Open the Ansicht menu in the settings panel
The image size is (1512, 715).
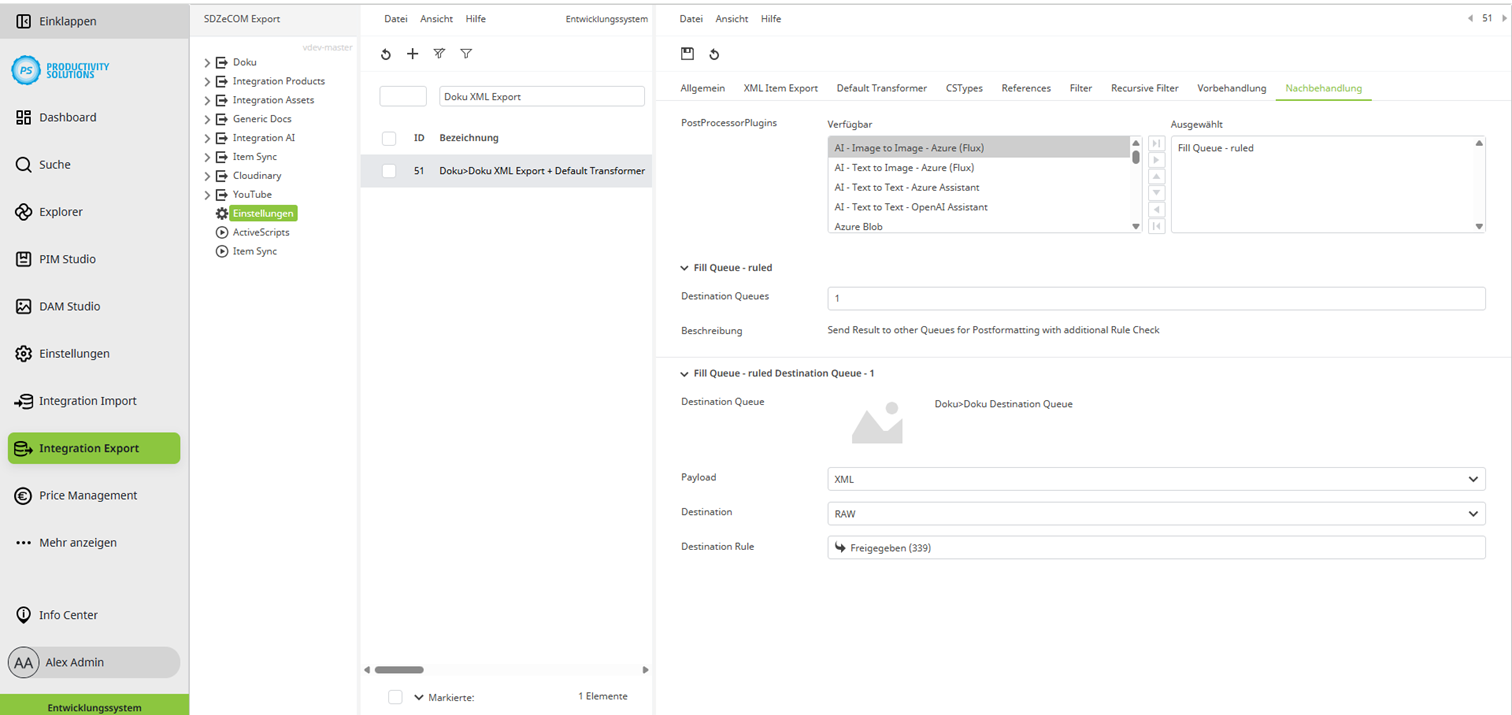731,18
